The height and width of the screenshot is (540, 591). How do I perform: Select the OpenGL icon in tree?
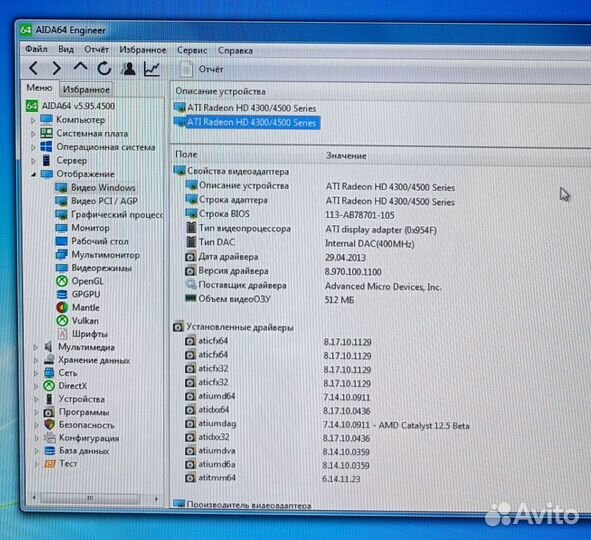[62, 281]
